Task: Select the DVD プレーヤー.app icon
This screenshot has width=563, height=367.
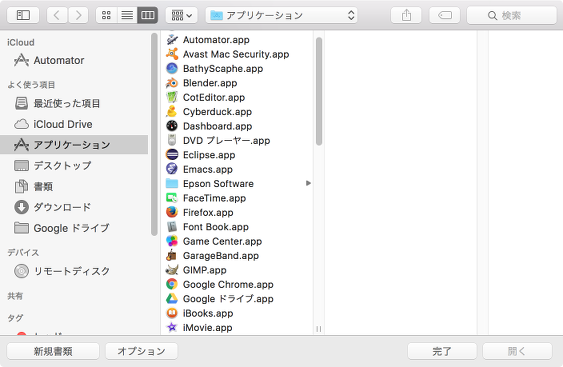Action: [172, 140]
